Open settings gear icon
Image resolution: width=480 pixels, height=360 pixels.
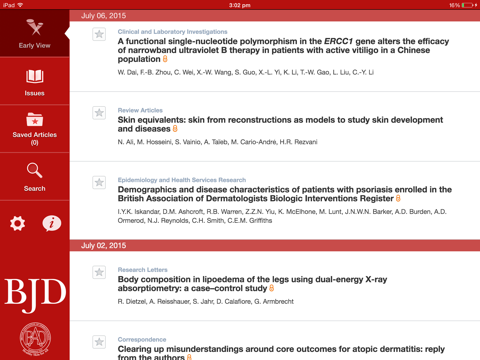click(17, 223)
